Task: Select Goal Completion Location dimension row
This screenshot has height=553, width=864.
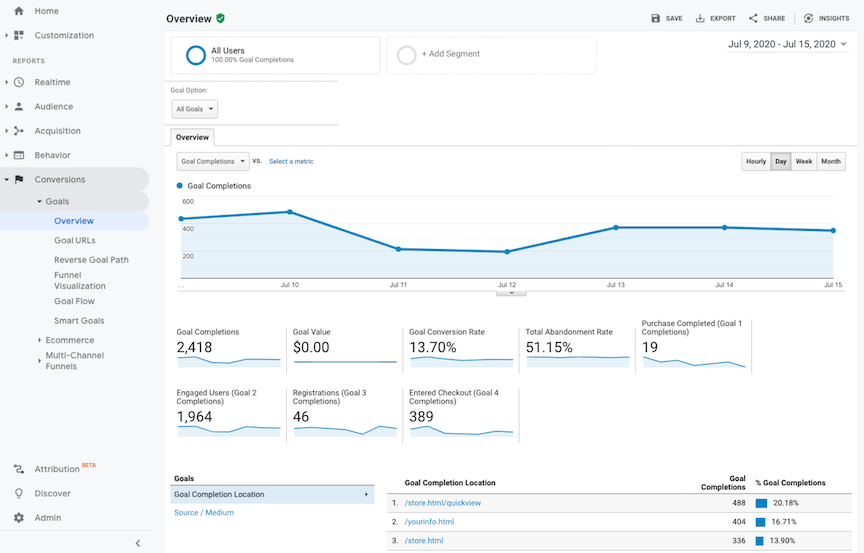Action: (x=272, y=495)
